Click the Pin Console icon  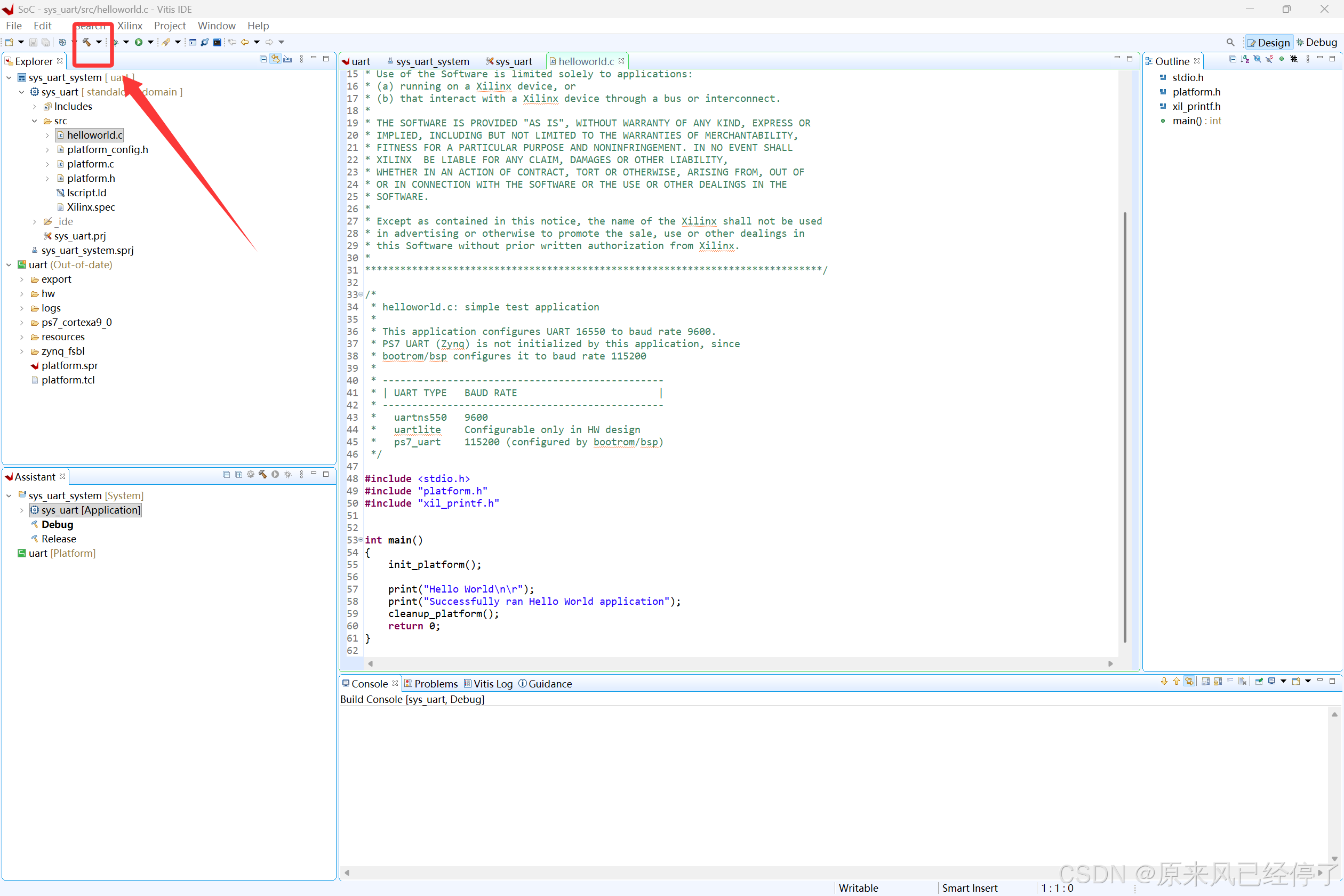point(1259,681)
